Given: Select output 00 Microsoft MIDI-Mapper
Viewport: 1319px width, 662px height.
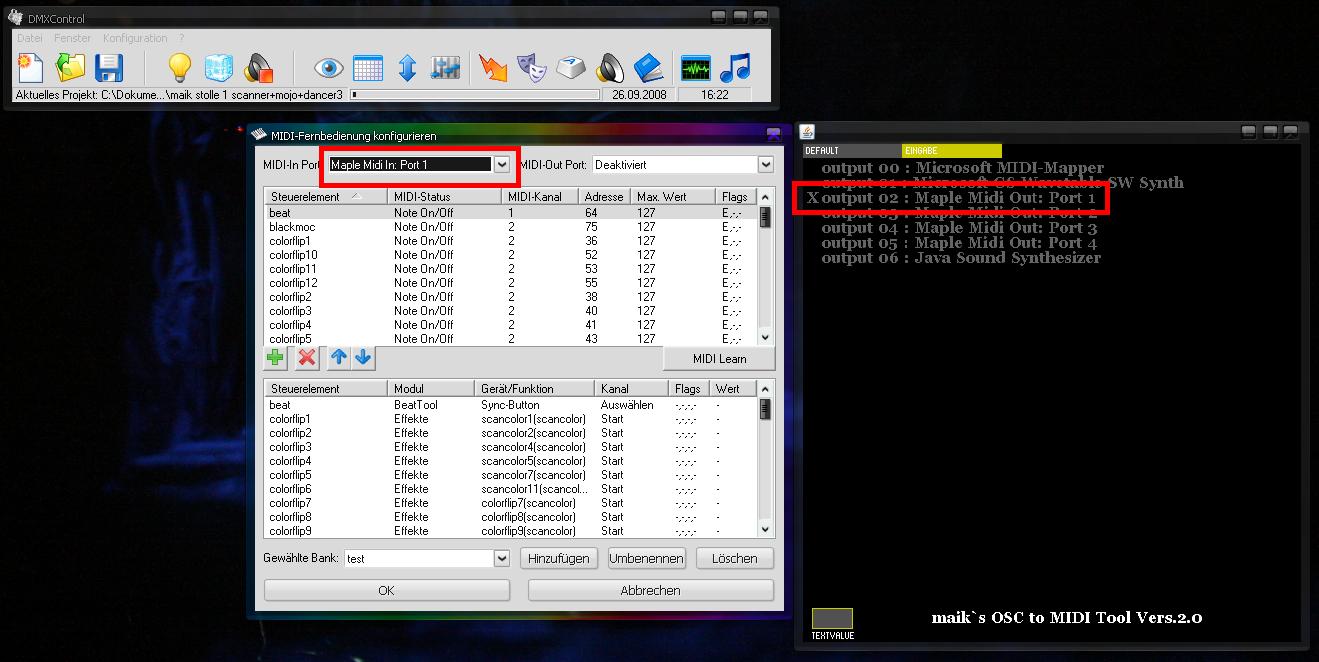Looking at the screenshot, I should (962, 168).
